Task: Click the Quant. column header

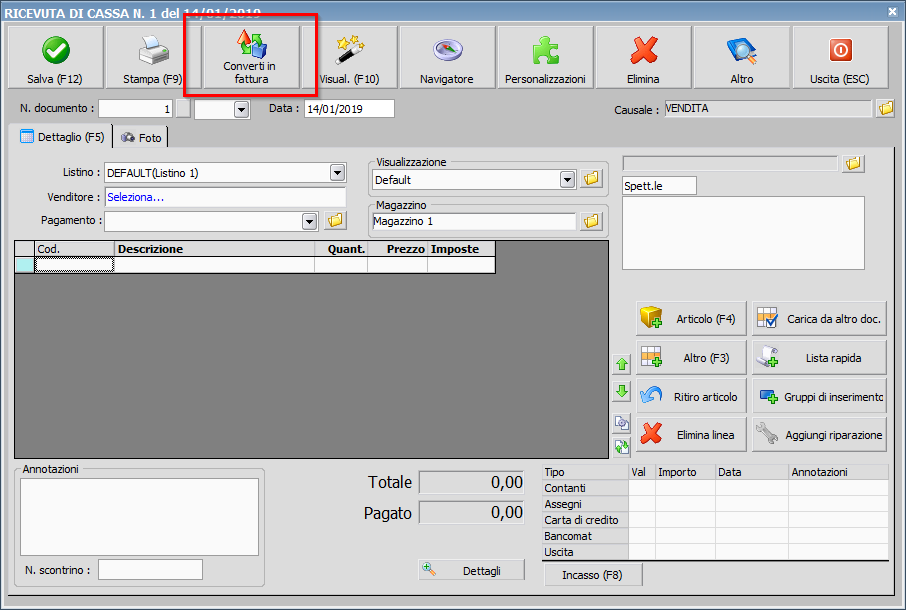Action: [341, 249]
